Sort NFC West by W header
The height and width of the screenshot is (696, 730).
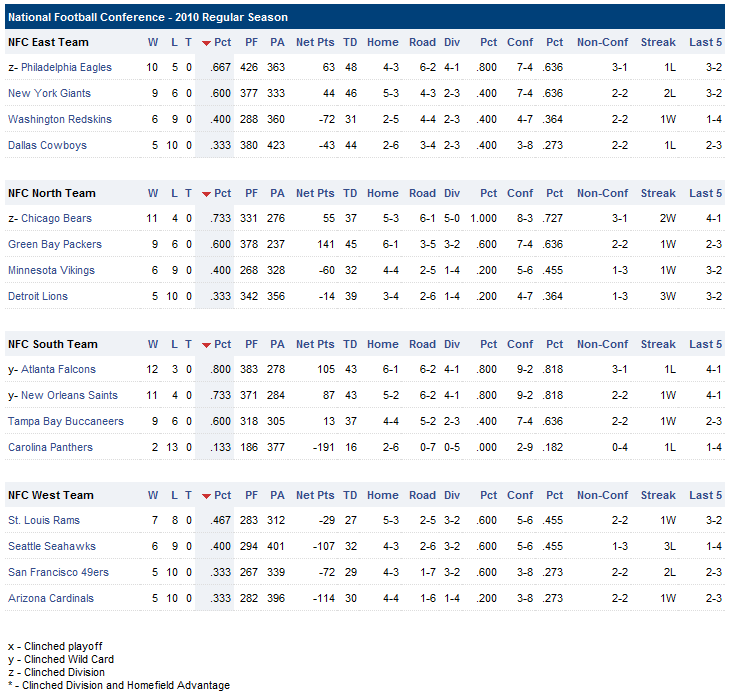point(153,495)
